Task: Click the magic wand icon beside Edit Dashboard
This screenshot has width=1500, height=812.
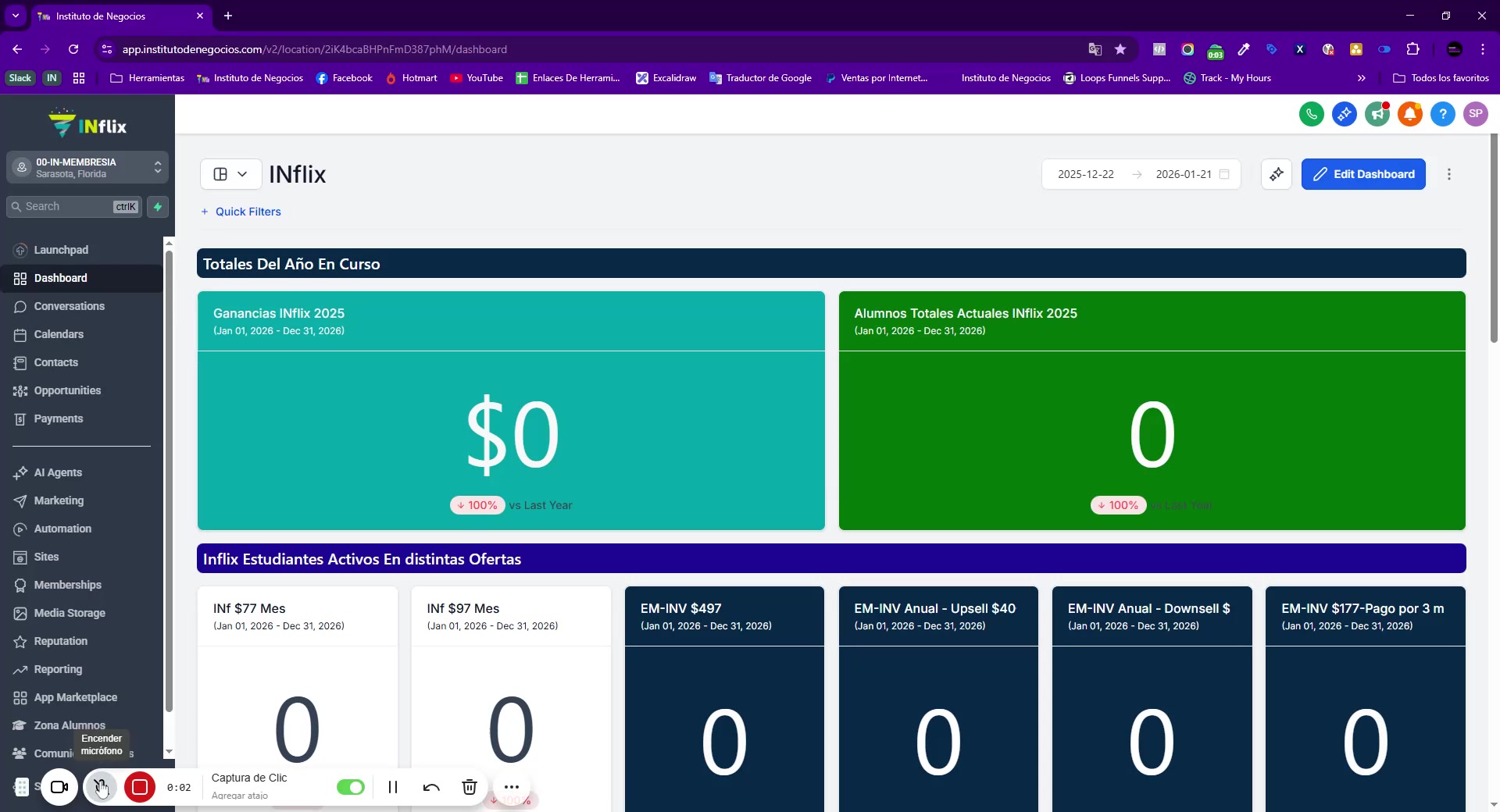Action: pyautogui.click(x=1277, y=174)
